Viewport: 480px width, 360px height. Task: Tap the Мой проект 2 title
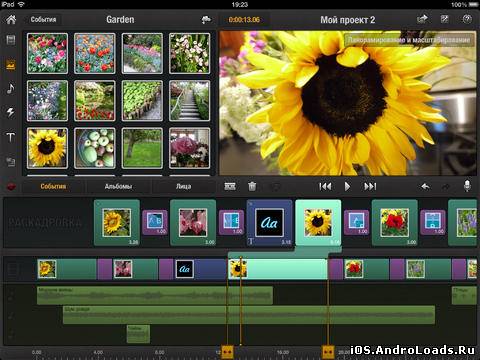tap(348, 20)
